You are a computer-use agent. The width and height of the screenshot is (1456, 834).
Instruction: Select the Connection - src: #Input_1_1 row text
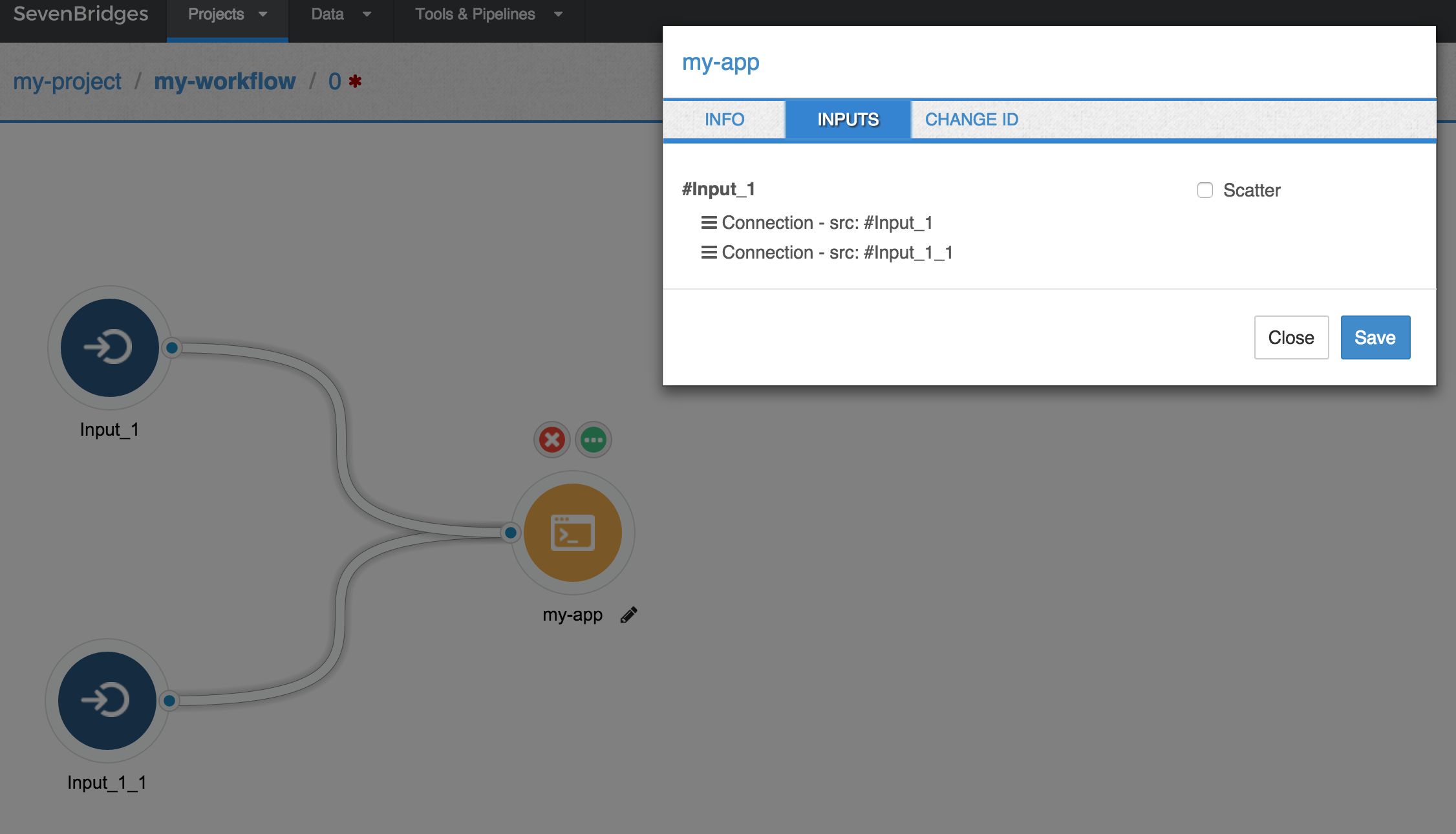point(837,253)
